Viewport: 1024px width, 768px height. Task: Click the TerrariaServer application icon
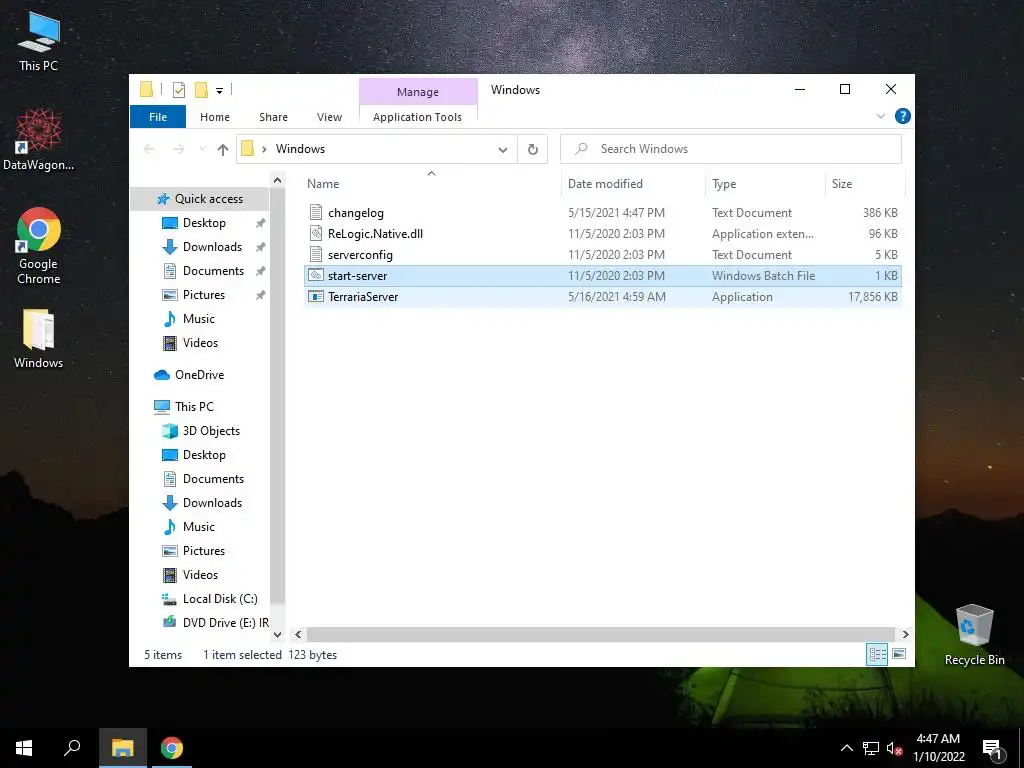[x=316, y=296]
